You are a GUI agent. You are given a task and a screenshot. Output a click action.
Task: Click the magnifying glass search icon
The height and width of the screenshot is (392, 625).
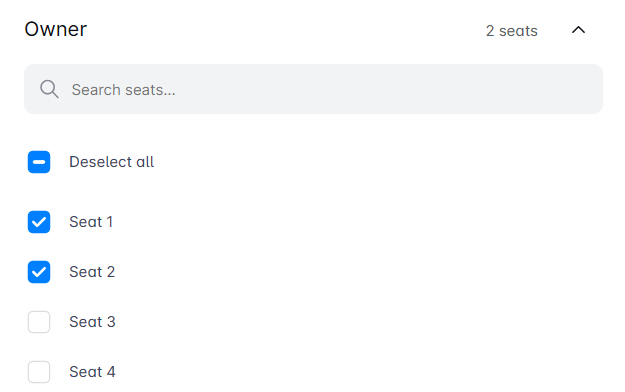(x=49, y=89)
